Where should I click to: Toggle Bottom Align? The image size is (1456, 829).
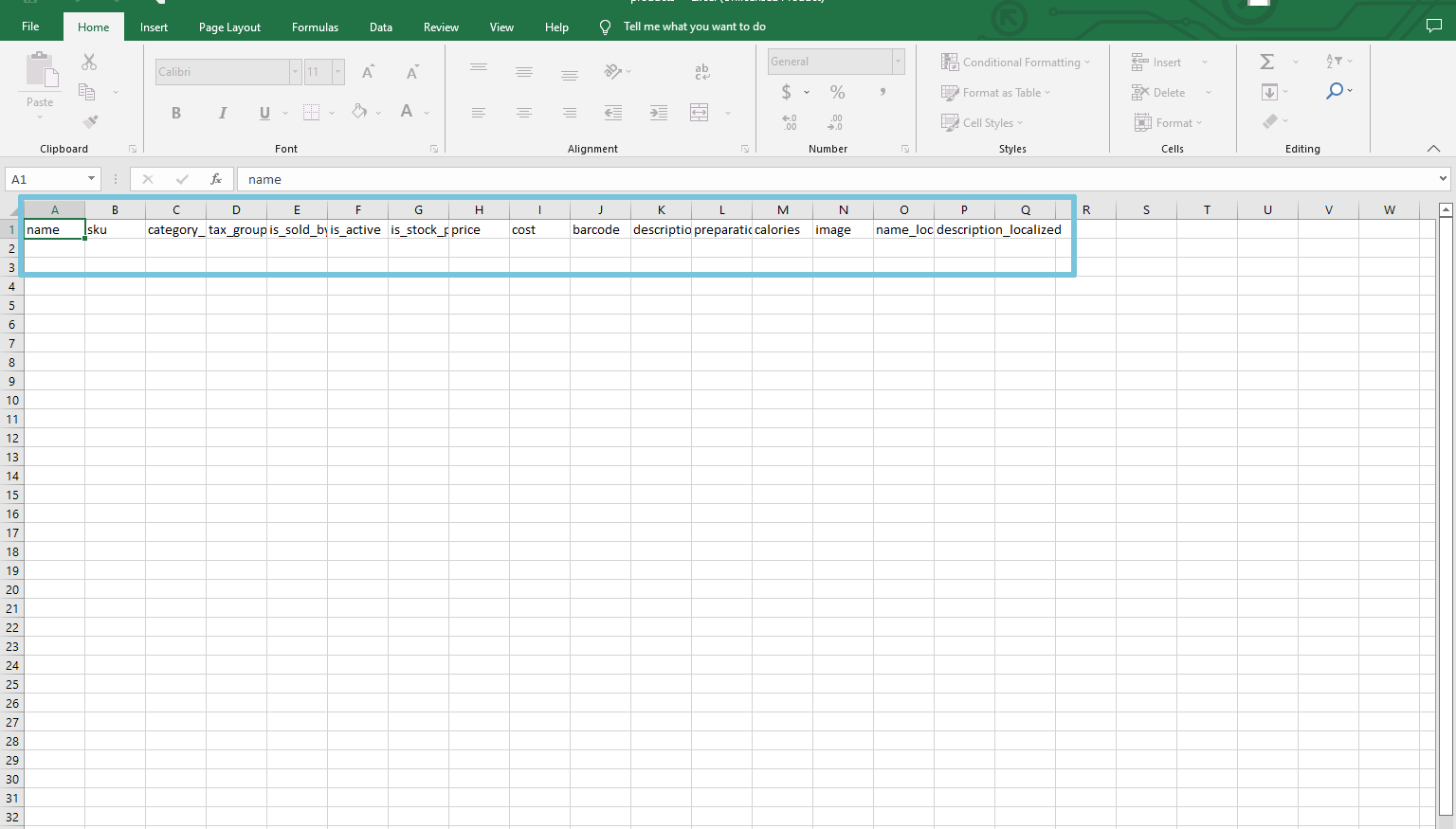click(570, 75)
